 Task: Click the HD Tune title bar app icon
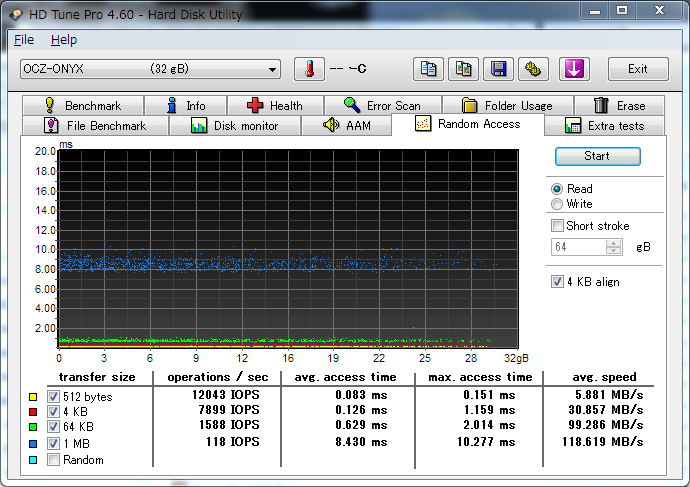[16, 14]
